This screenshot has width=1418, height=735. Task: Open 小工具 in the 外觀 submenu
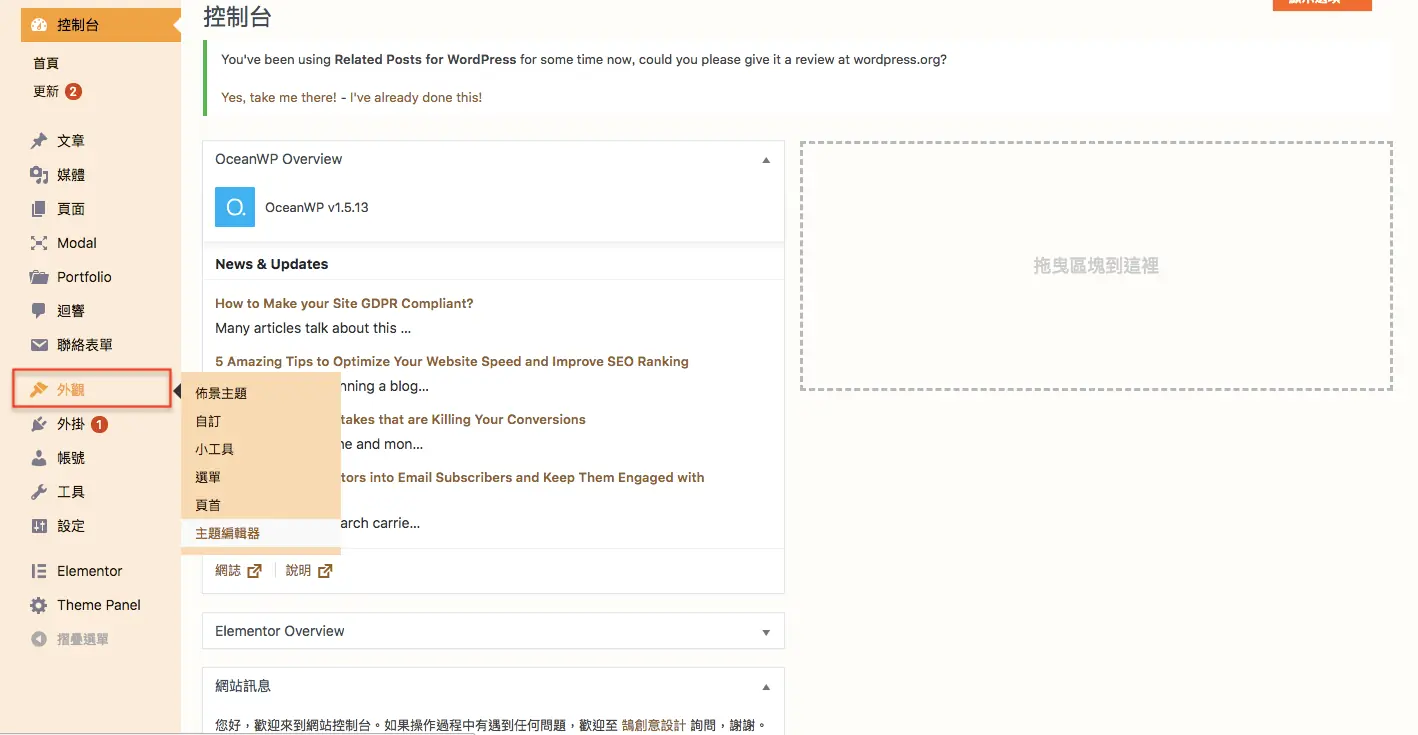point(214,449)
